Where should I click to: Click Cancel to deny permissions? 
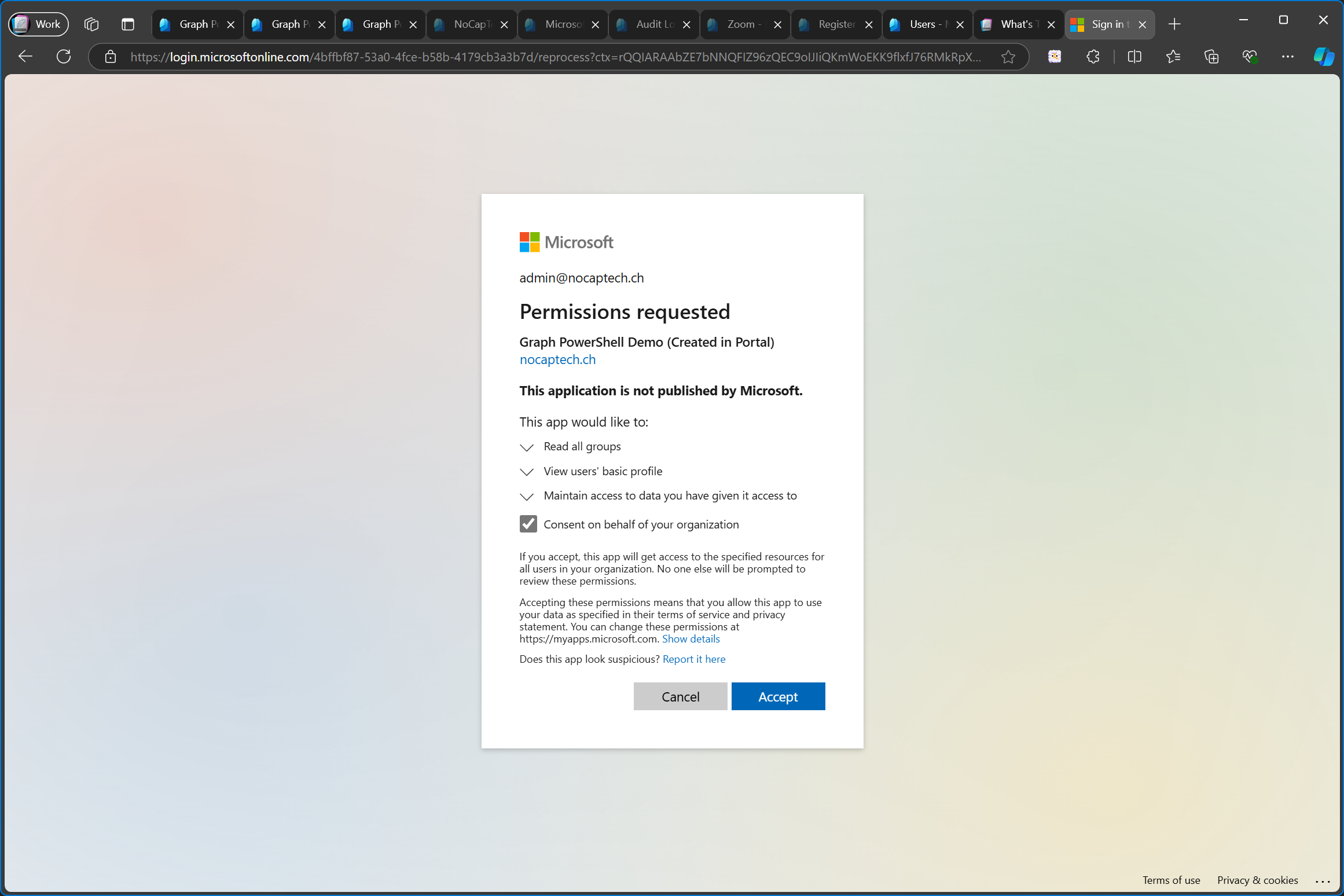pos(680,696)
